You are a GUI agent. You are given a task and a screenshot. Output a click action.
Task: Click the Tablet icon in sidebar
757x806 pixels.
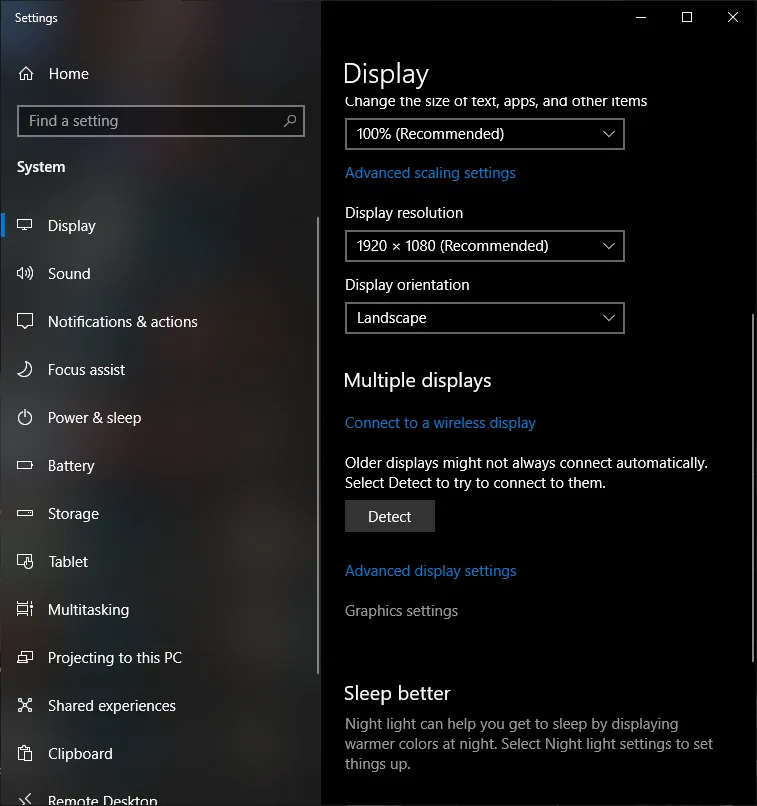(25, 561)
